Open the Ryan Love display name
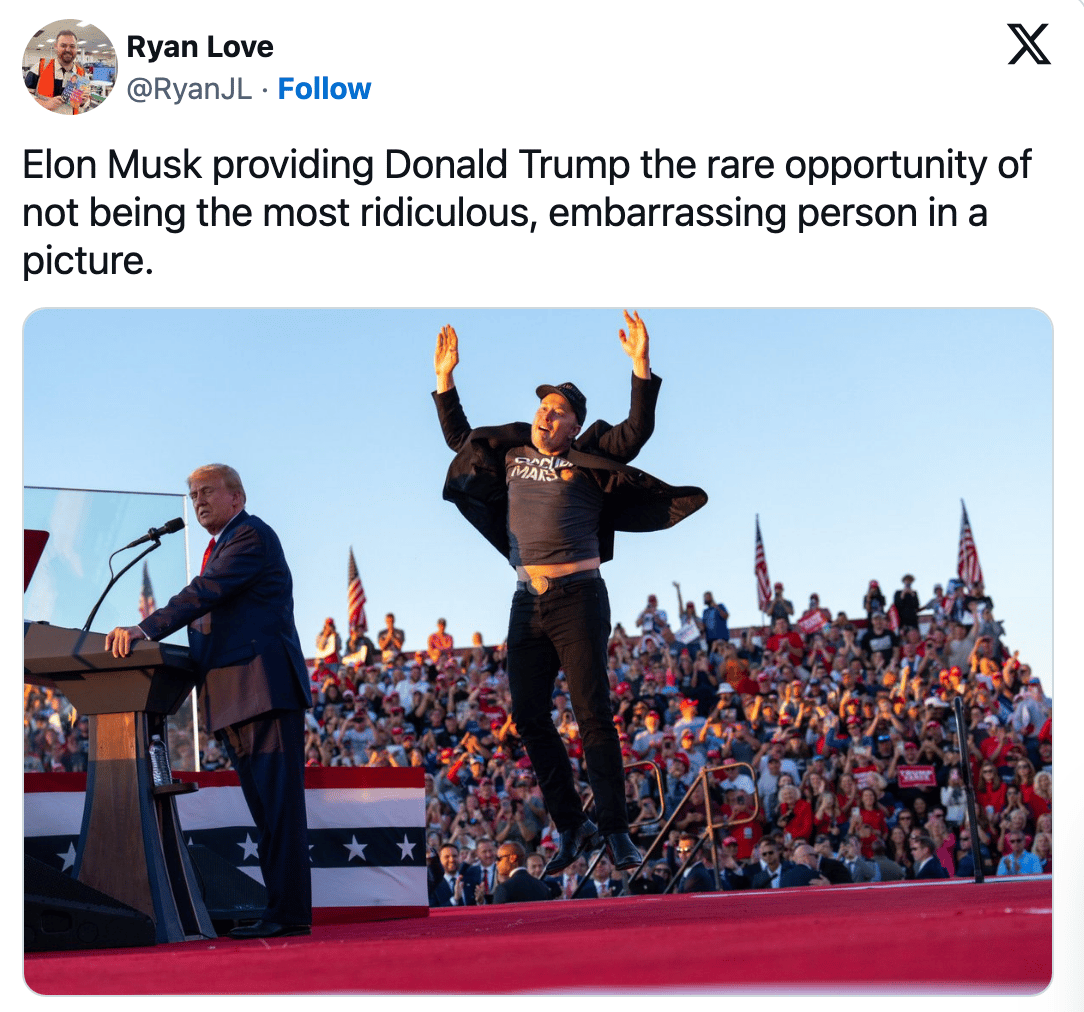 click(200, 47)
